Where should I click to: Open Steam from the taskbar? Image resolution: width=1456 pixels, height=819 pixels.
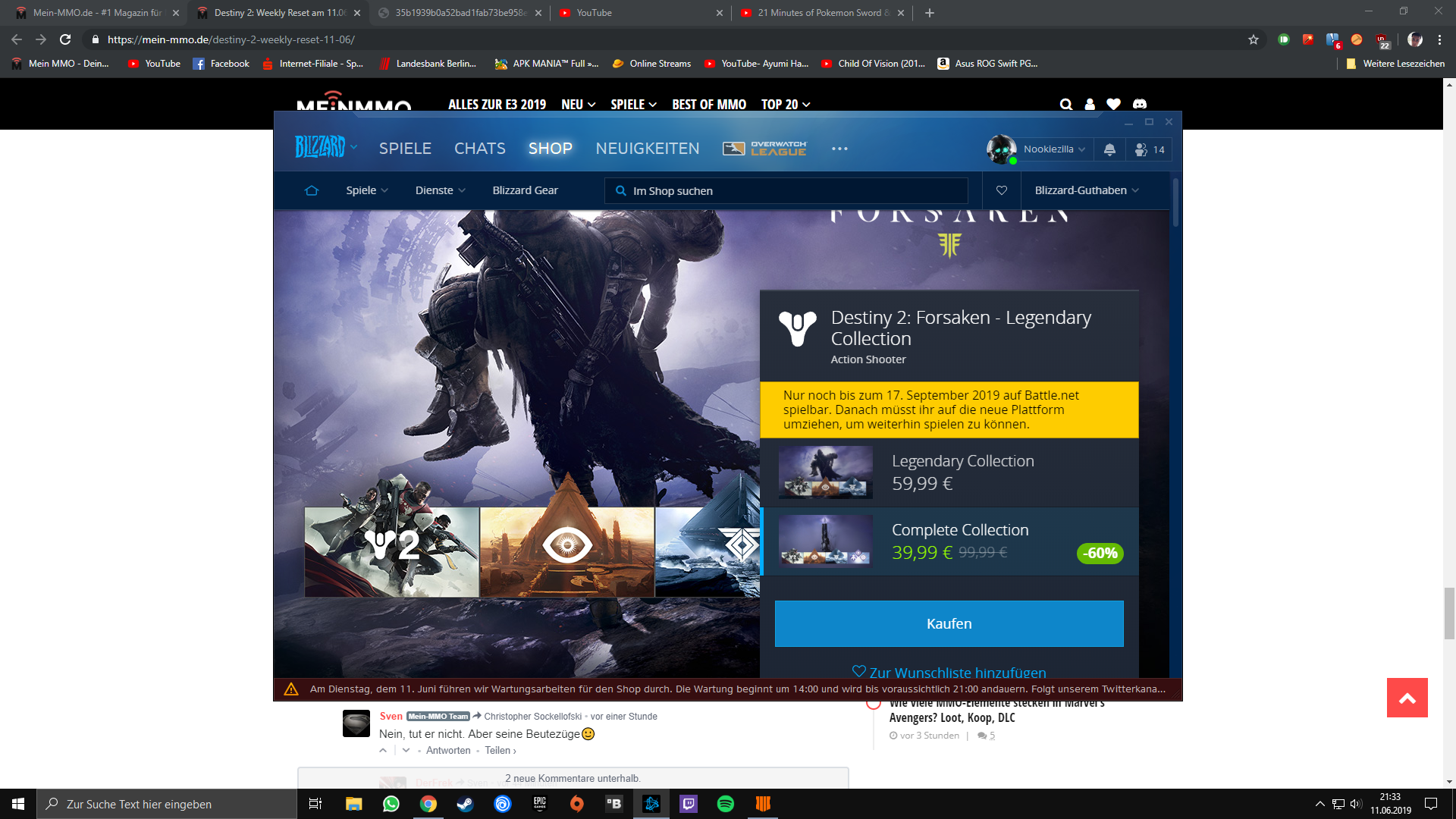(x=465, y=804)
